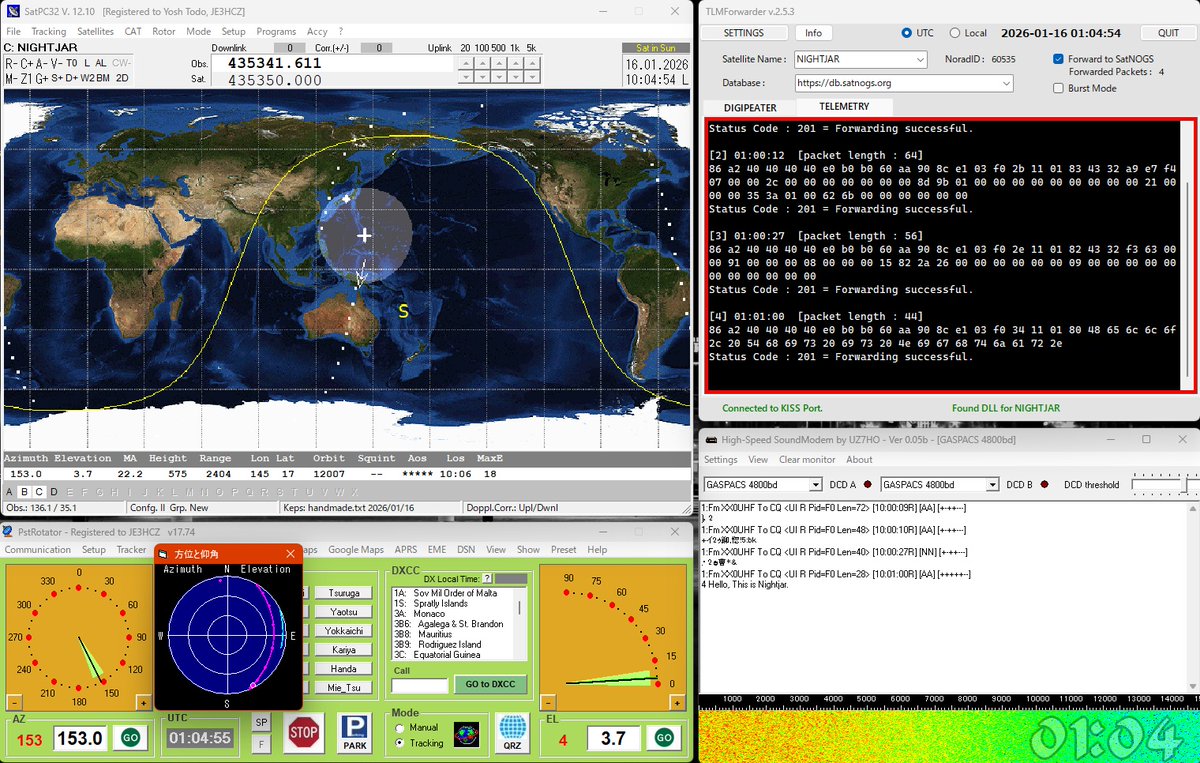Screen dimensions: 1200x763
Task: Open the first GASPACS 4800bd modem dropdown
Action: 763,485
